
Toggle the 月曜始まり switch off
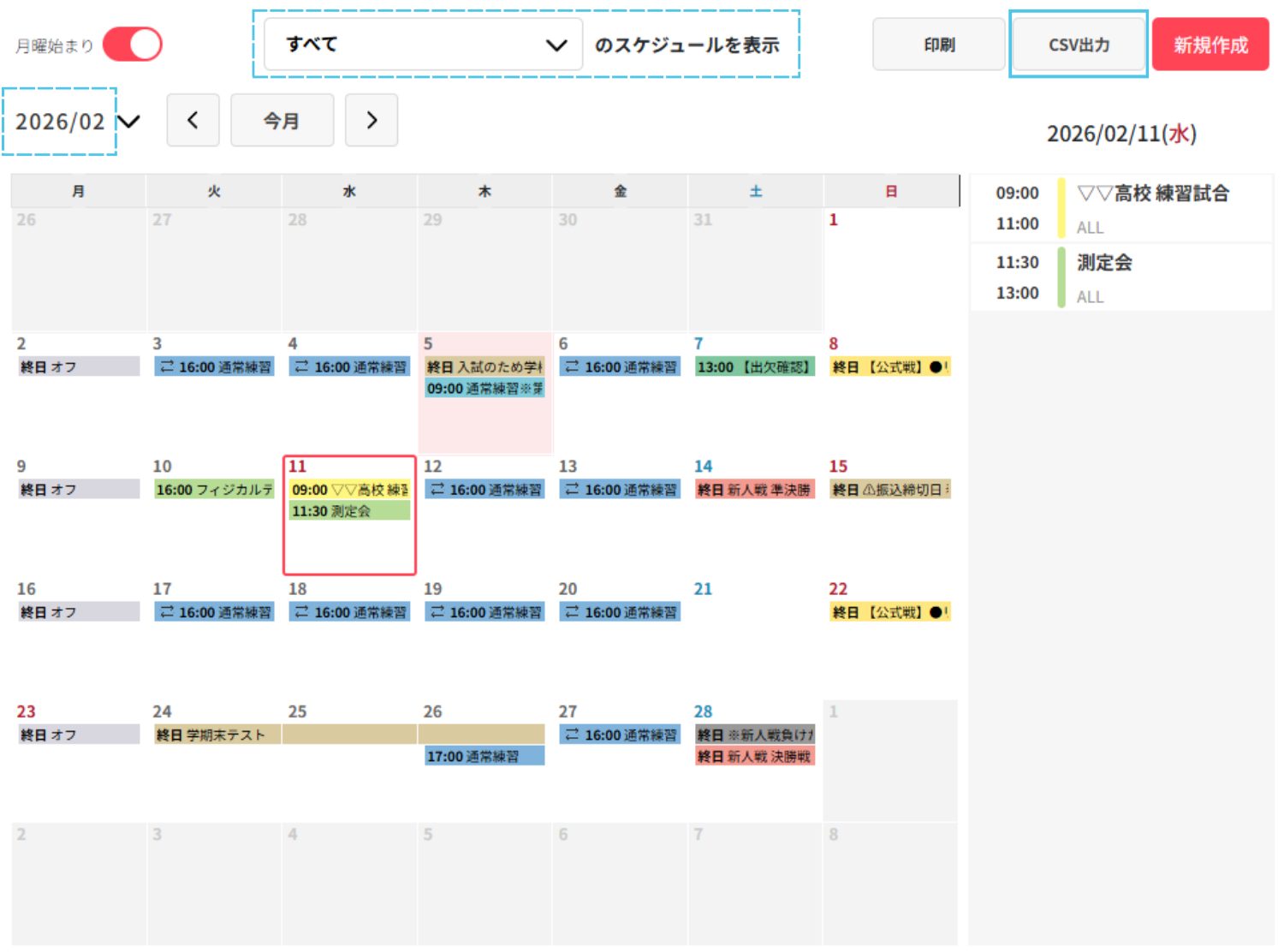(x=133, y=45)
